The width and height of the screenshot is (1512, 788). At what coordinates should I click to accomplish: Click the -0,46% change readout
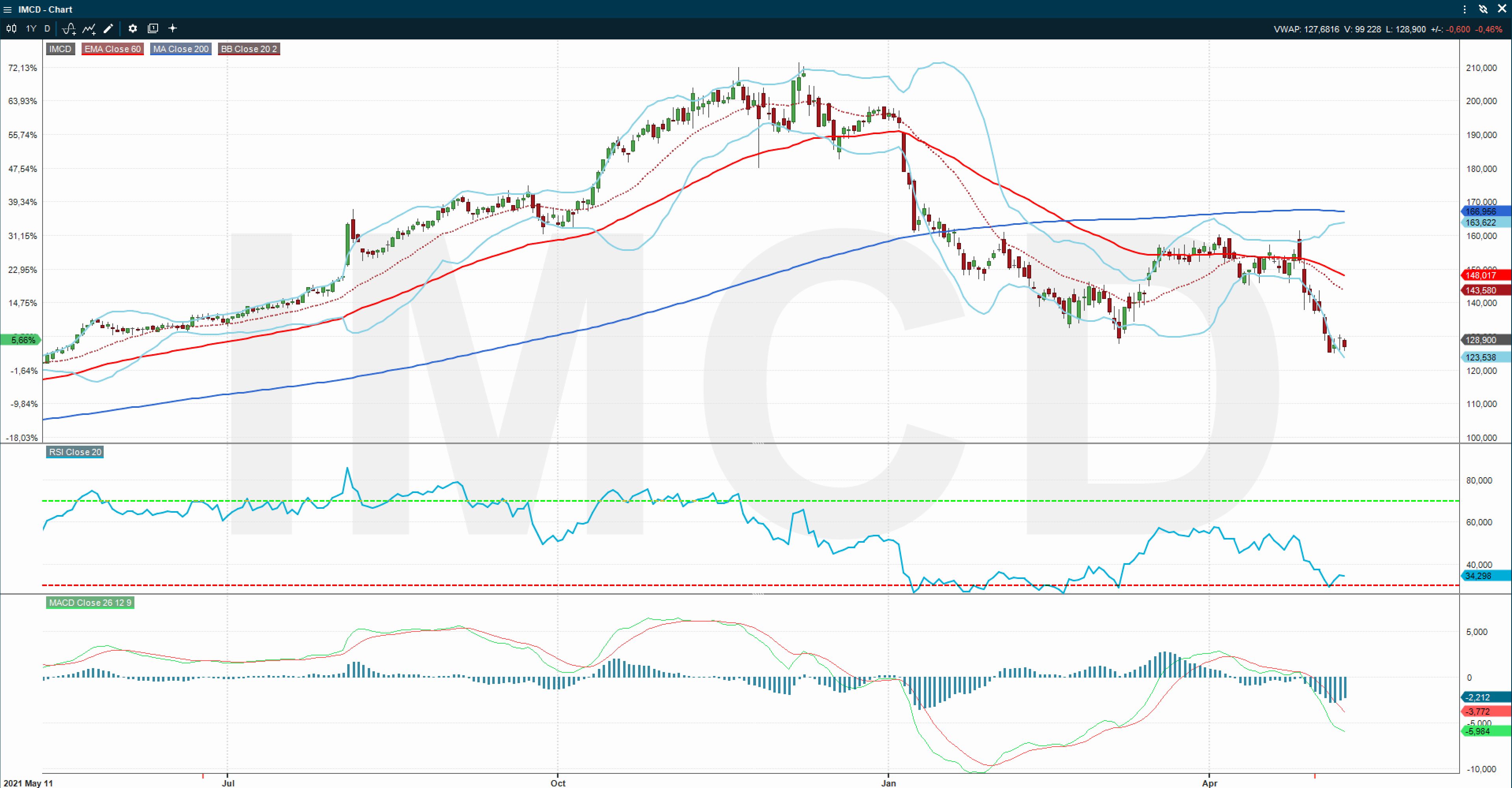(x=1489, y=29)
